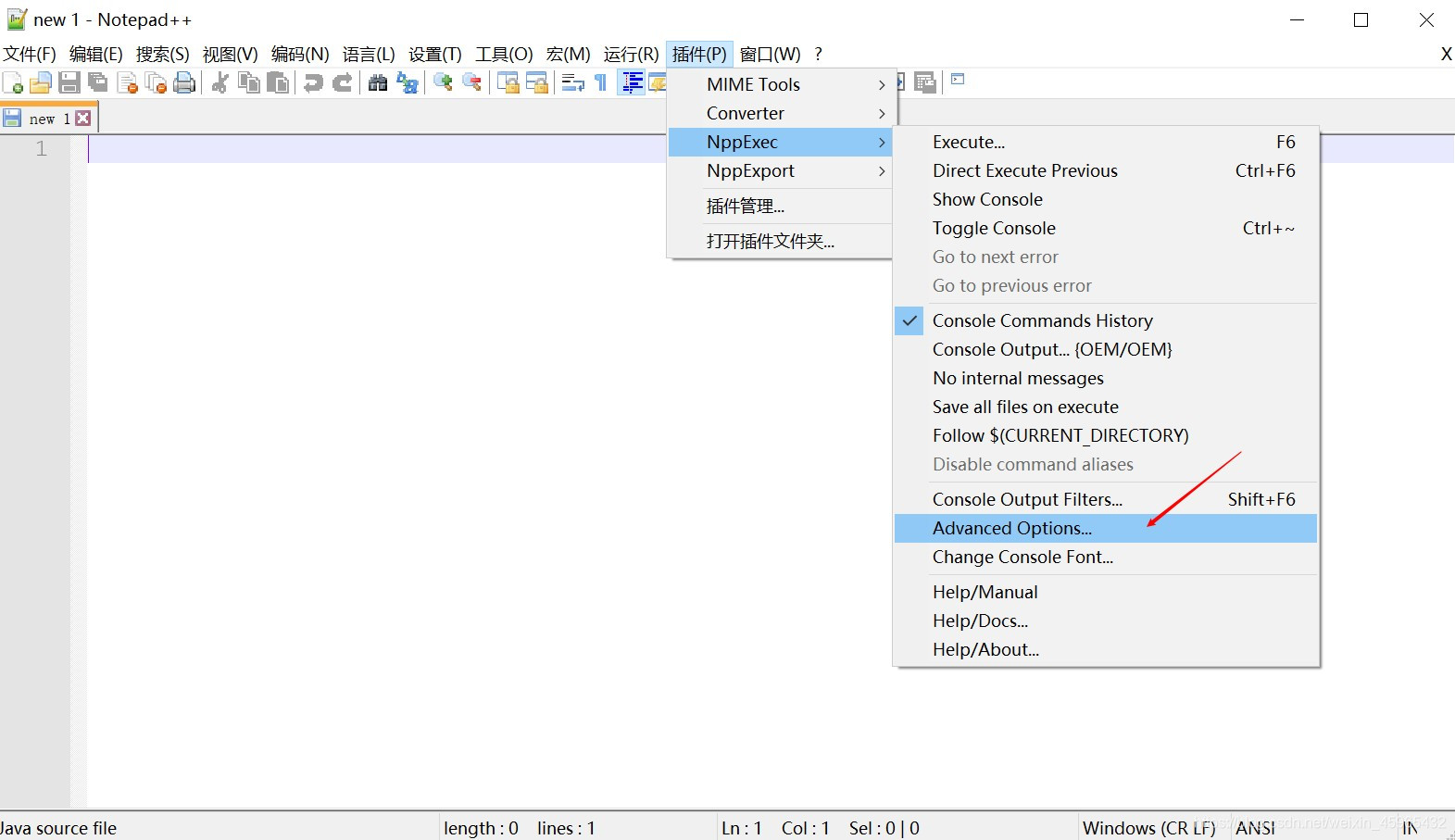Click the Cut scissors icon
Viewport: 1455px width, 840px height.
coord(220,82)
